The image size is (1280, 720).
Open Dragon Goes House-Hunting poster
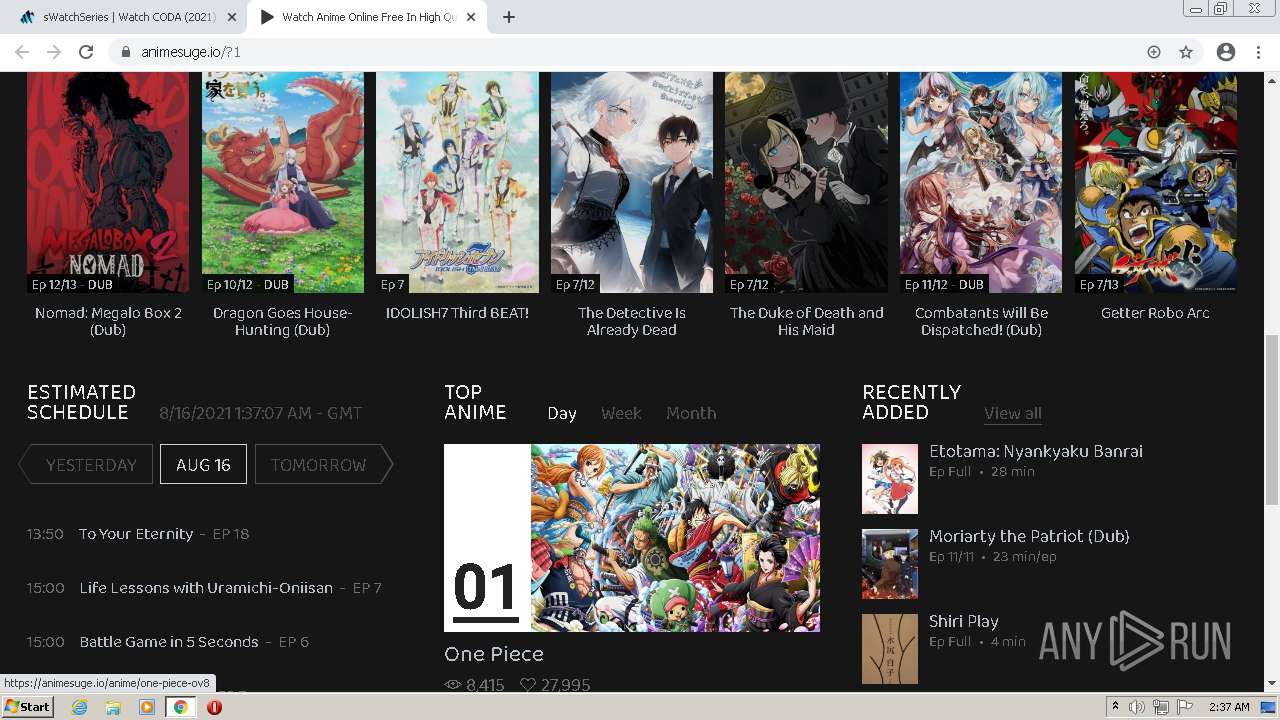click(283, 182)
